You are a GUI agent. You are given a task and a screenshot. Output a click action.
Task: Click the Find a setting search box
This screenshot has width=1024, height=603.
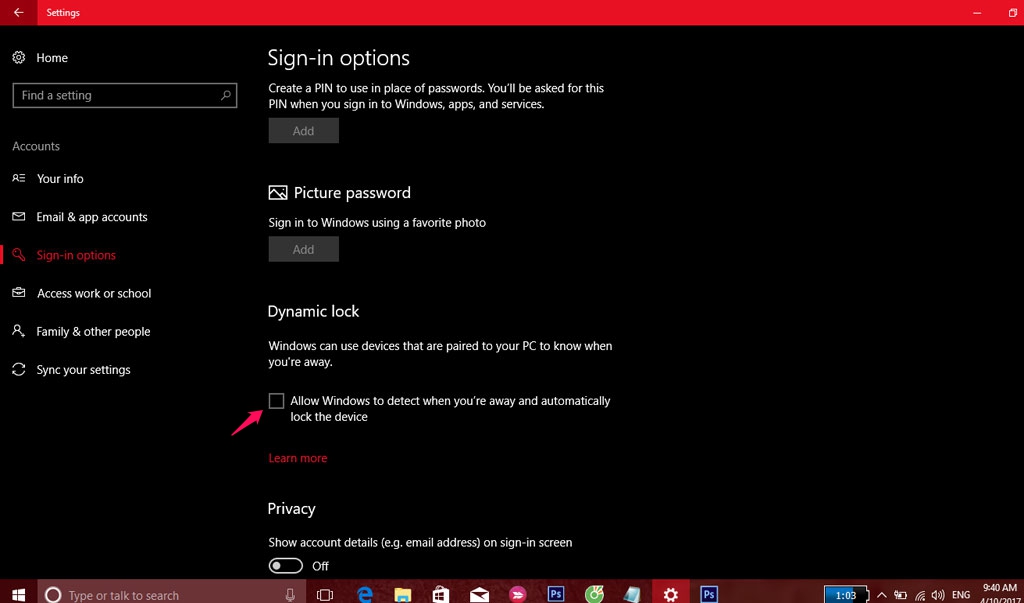[115, 95]
